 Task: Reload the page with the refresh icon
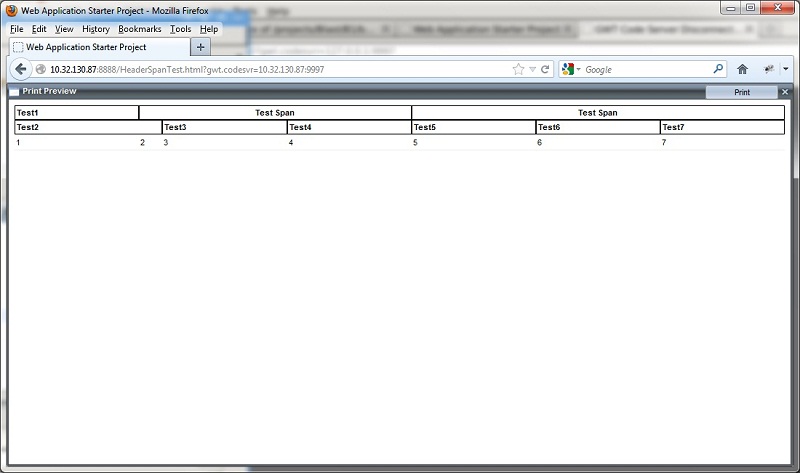point(546,70)
